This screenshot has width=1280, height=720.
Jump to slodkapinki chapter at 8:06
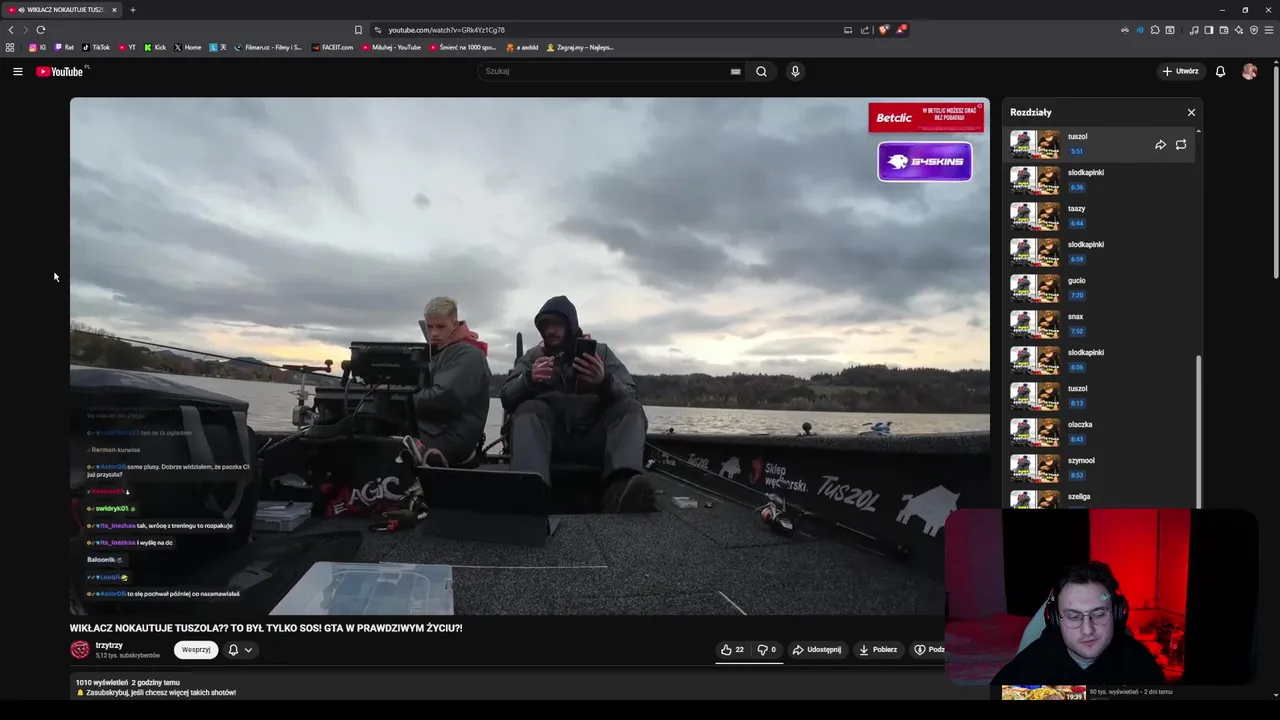coord(1100,360)
